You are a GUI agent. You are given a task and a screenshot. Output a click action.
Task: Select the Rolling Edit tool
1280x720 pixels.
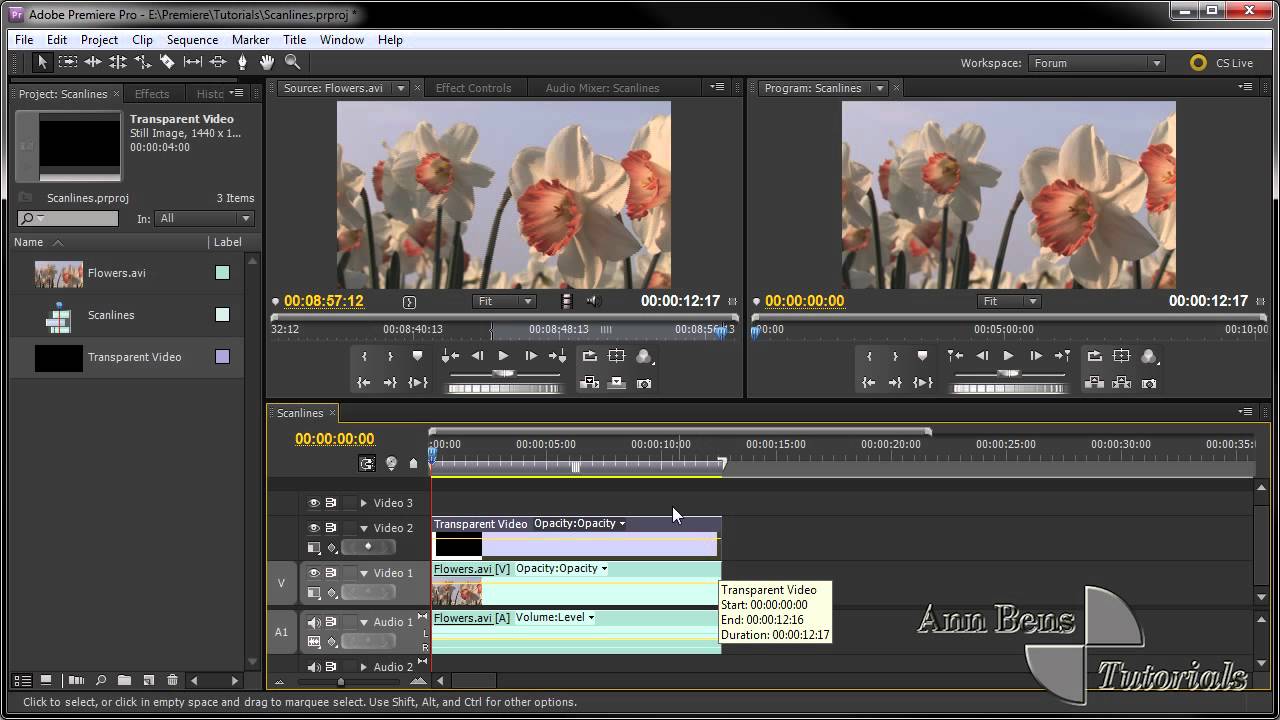[117, 62]
